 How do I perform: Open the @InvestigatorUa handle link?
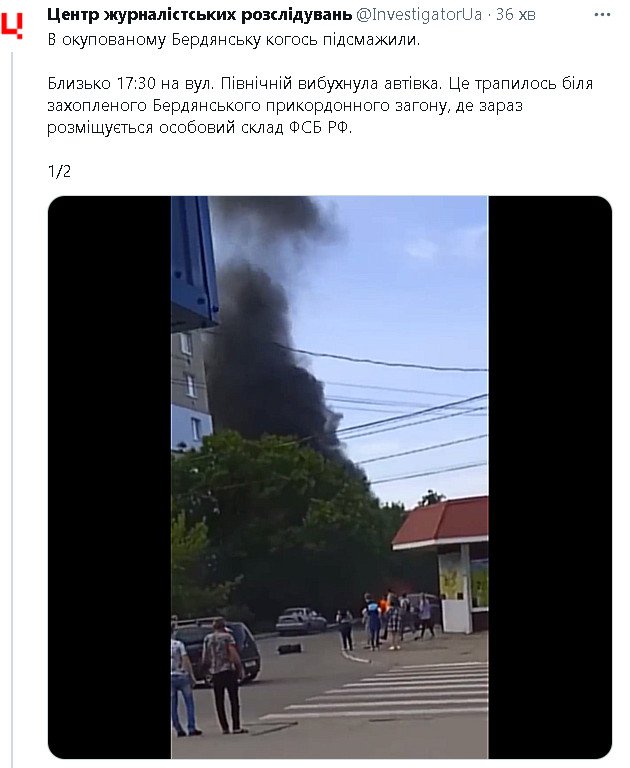click(419, 15)
